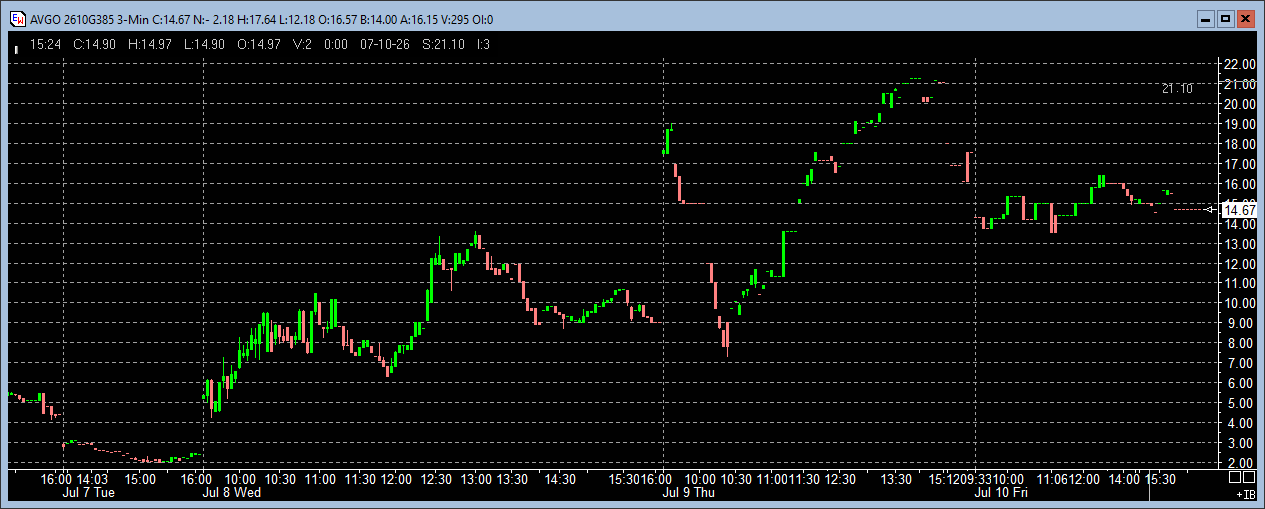Click the first small square box beside the time axis

1233,478
